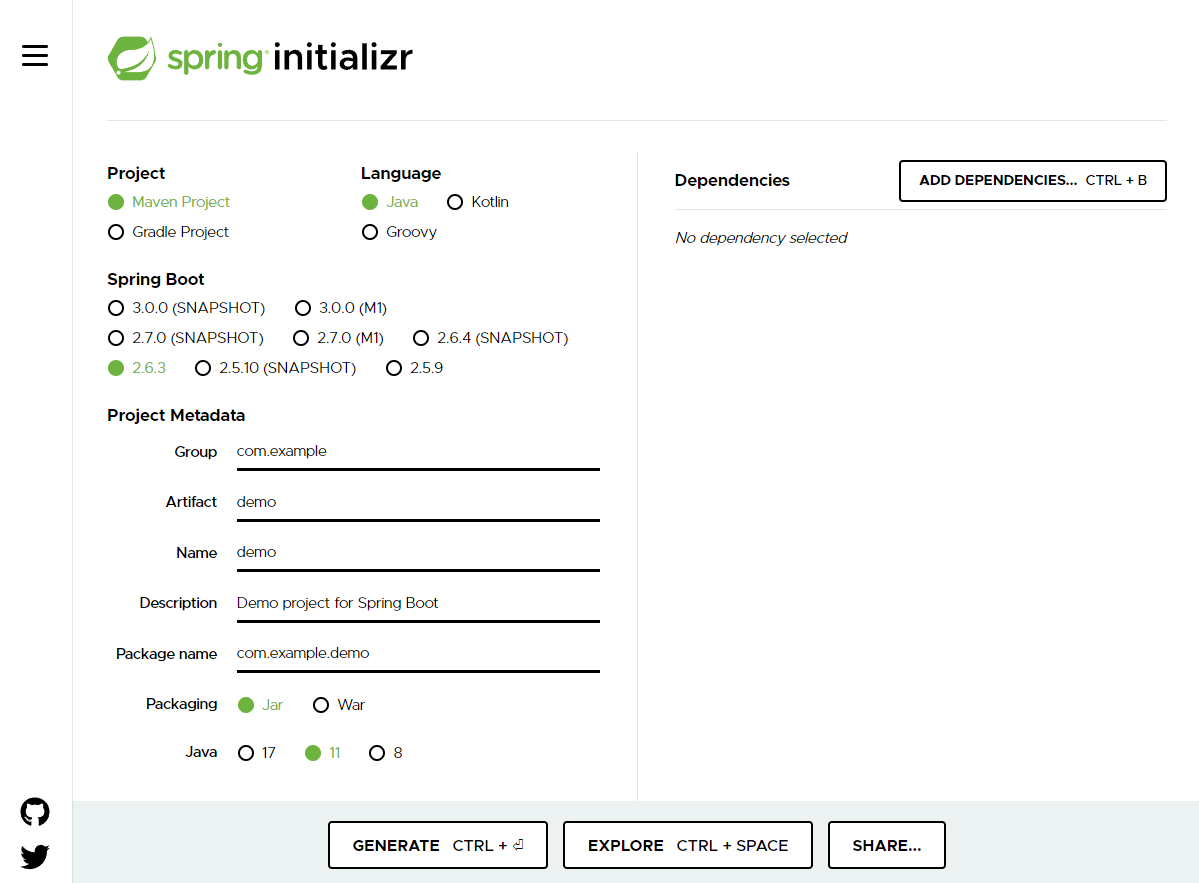
Task: Select War packaging option
Action: click(339, 705)
